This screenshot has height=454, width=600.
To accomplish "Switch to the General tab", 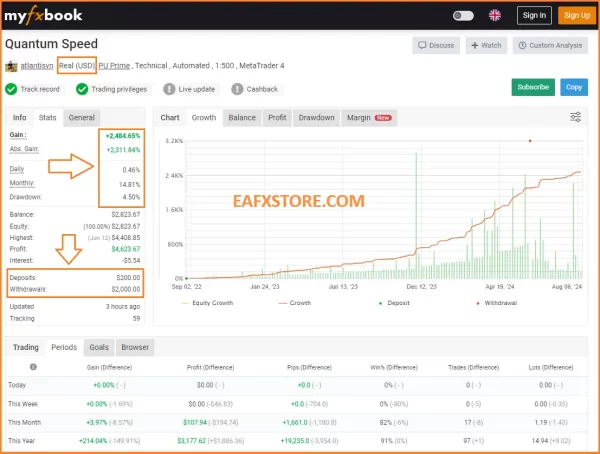I will 82,118.
